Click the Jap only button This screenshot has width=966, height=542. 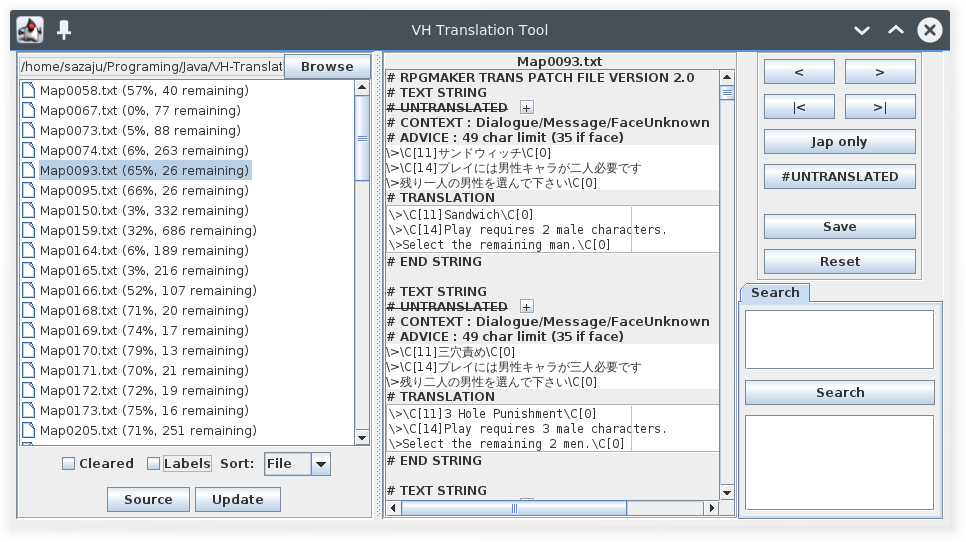[840, 142]
